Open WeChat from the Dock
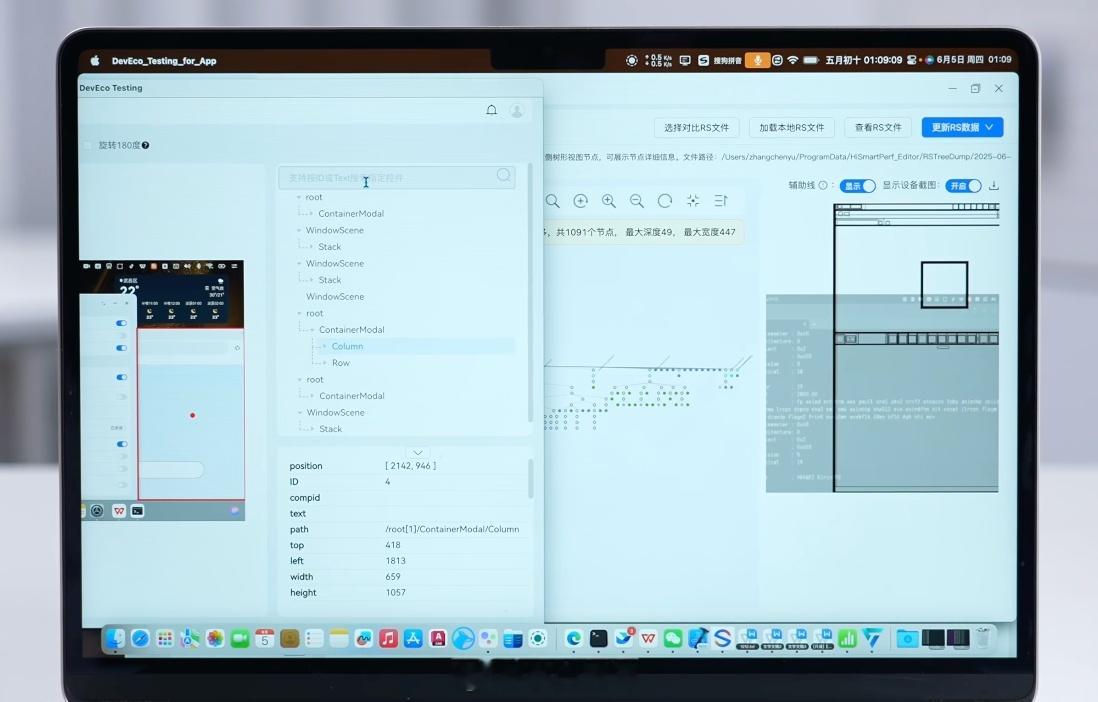This screenshot has width=1098, height=702. click(x=672, y=638)
